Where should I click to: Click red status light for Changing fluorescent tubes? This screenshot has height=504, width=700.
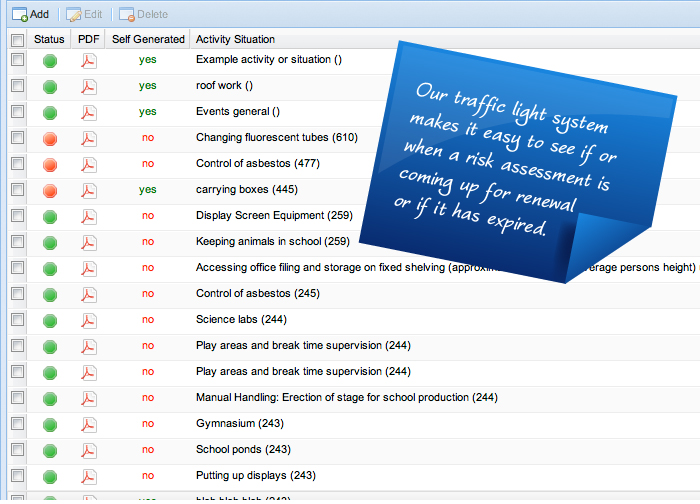50,139
